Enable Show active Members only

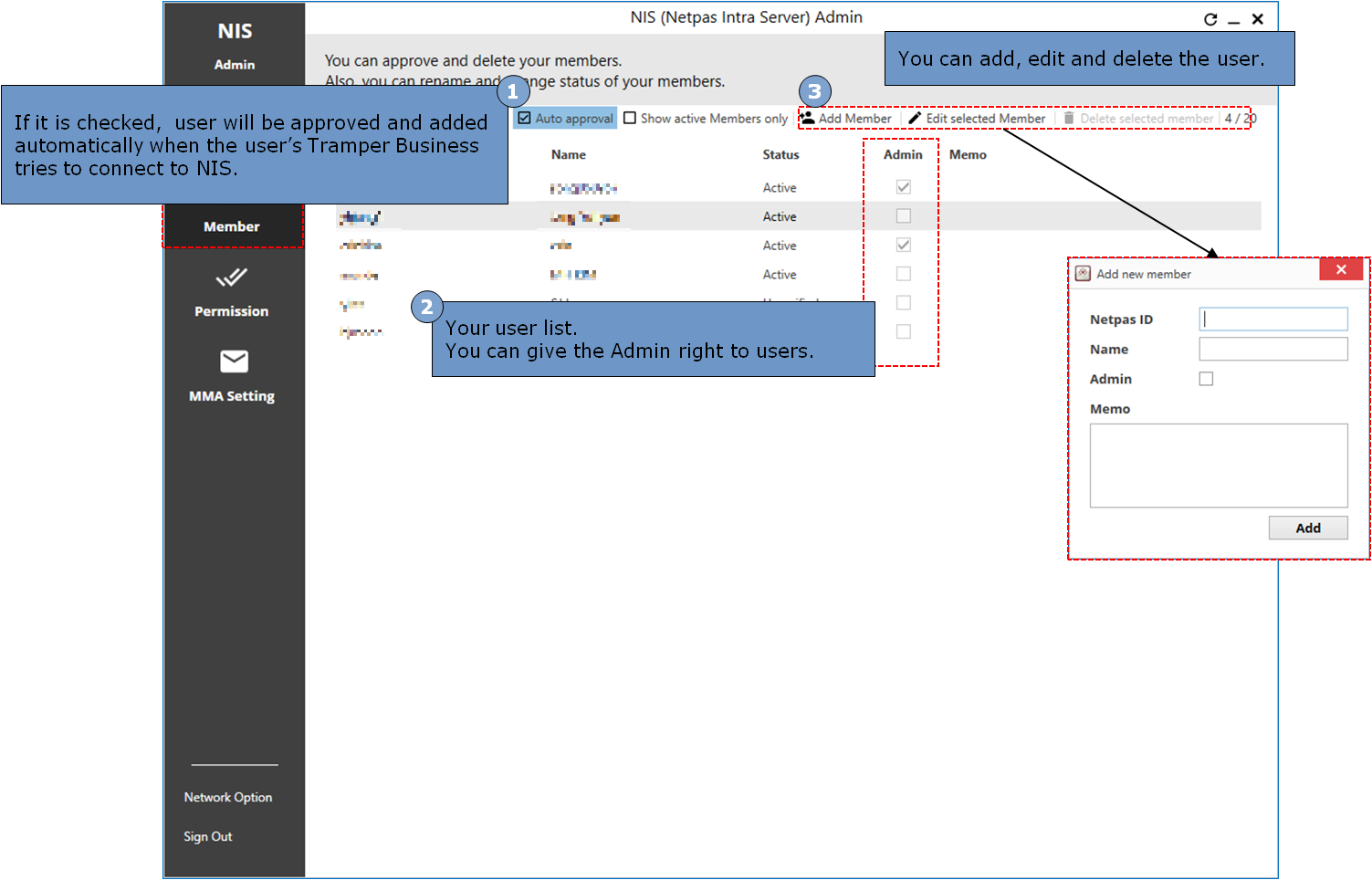click(630, 118)
